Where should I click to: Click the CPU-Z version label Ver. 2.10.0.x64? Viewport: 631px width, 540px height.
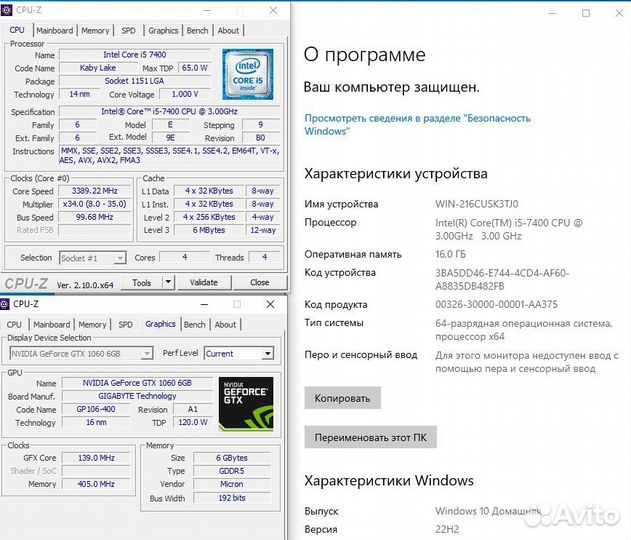pos(85,285)
